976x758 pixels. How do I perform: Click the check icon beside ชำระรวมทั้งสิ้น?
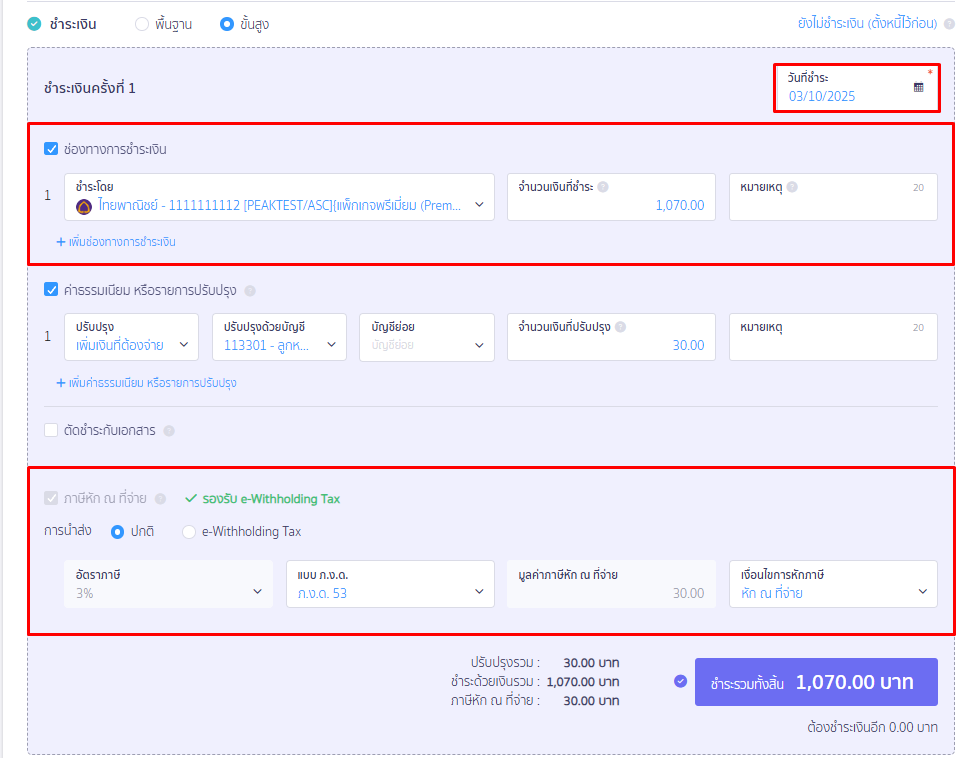coord(680,681)
